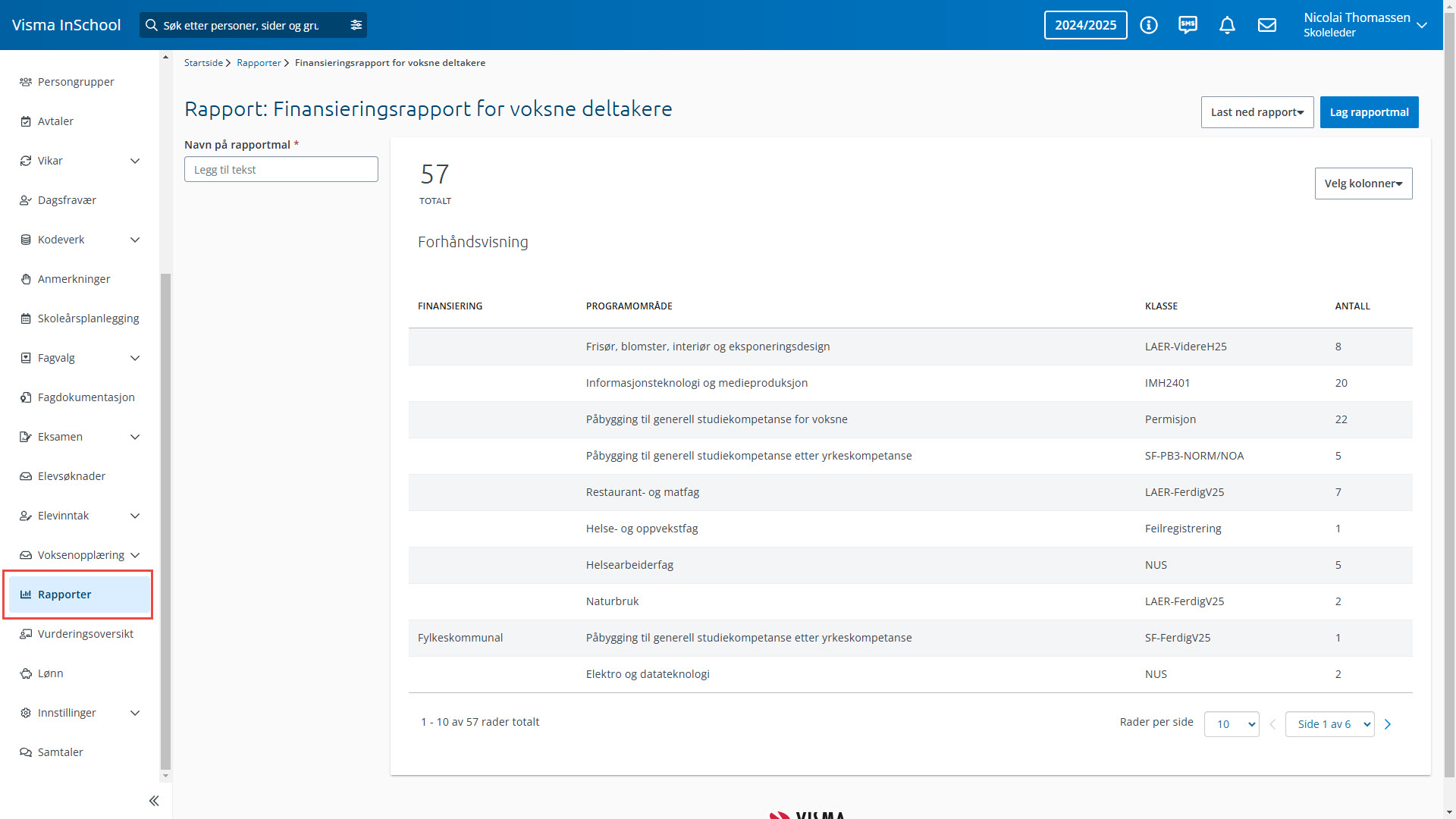Open the Side 1 av 6 page selector
The height and width of the screenshot is (819, 1456).
(x=1329, y=724)
